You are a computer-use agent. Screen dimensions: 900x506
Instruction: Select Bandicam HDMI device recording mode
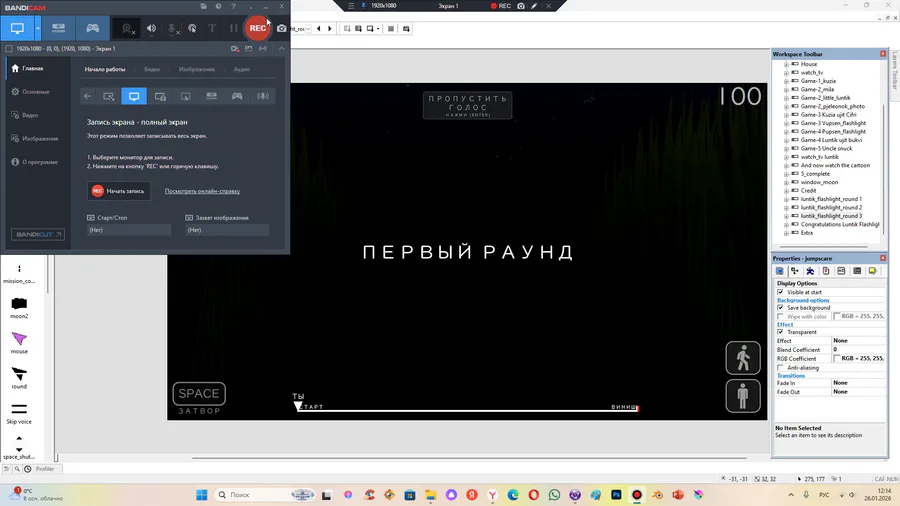click(x=59, y=28)
